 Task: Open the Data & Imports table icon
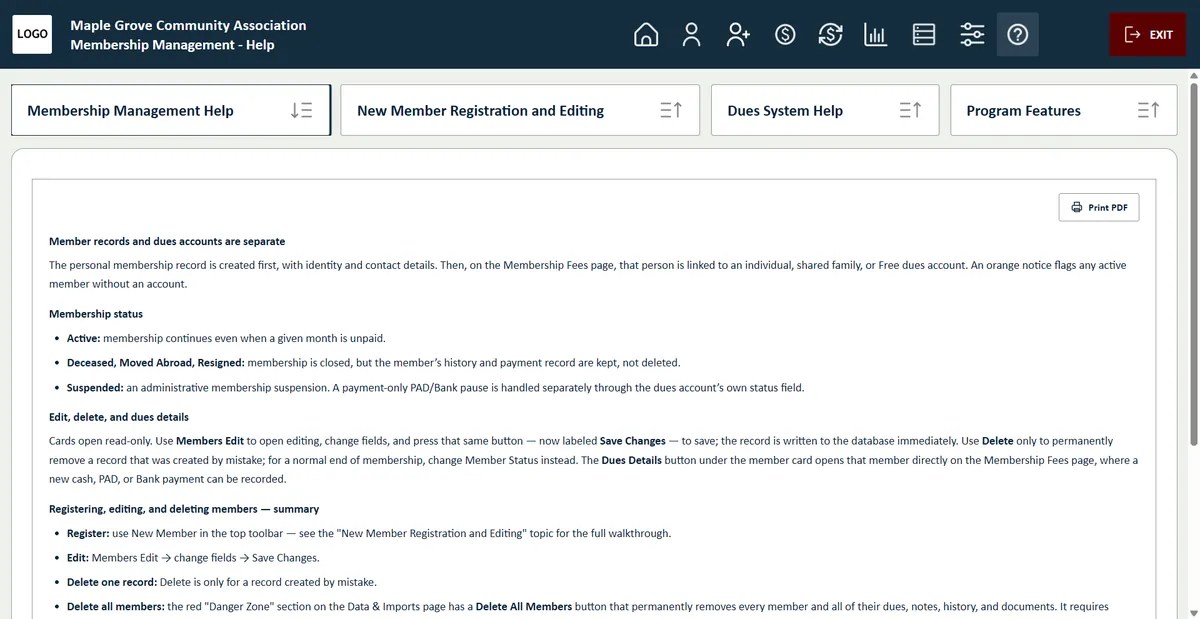[x=924, y=35]
